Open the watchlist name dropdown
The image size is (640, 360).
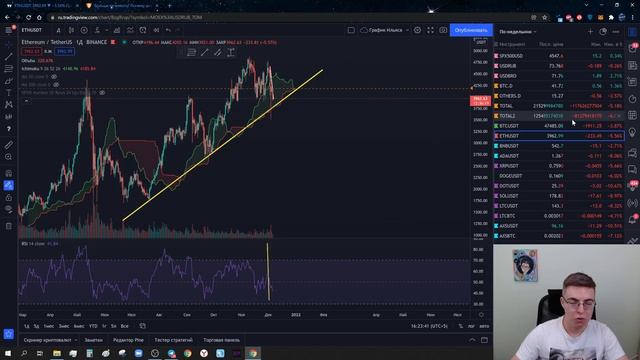pyautogui.click(x=518, y=31)
